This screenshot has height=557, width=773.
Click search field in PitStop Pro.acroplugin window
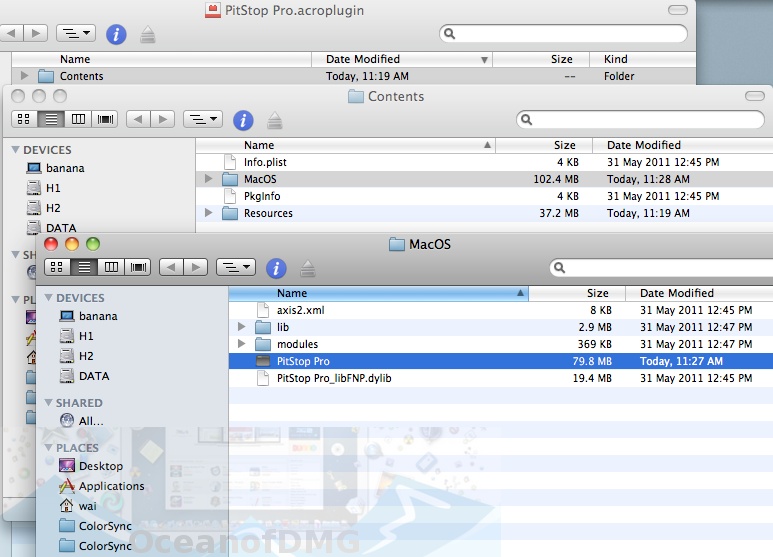tap(563, 34)
